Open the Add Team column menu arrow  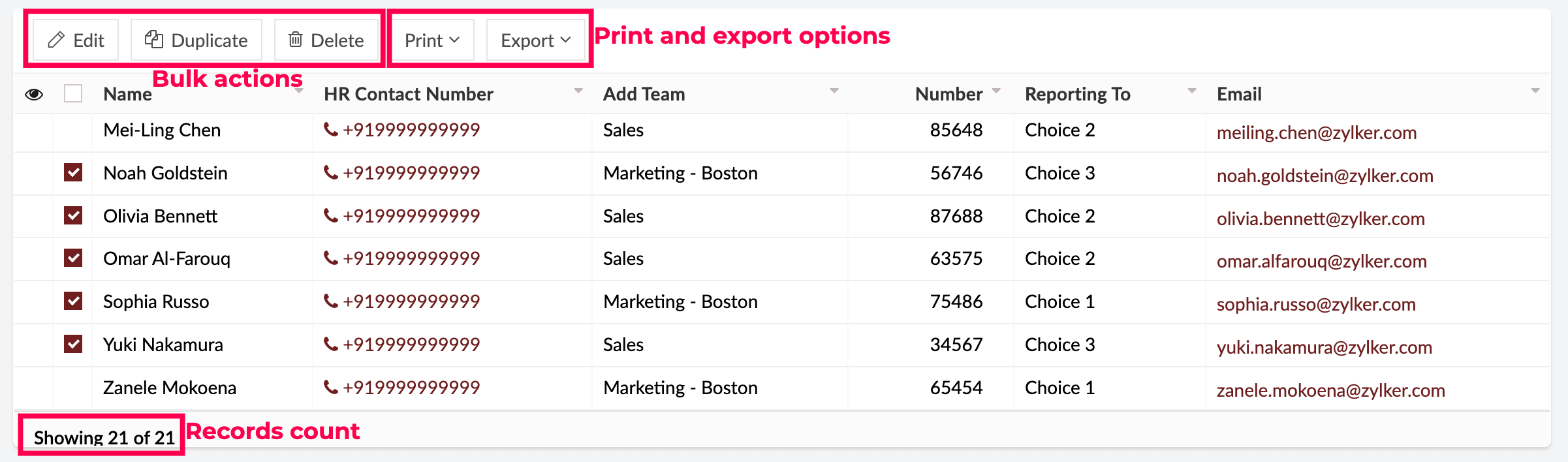tap(834, 91)
